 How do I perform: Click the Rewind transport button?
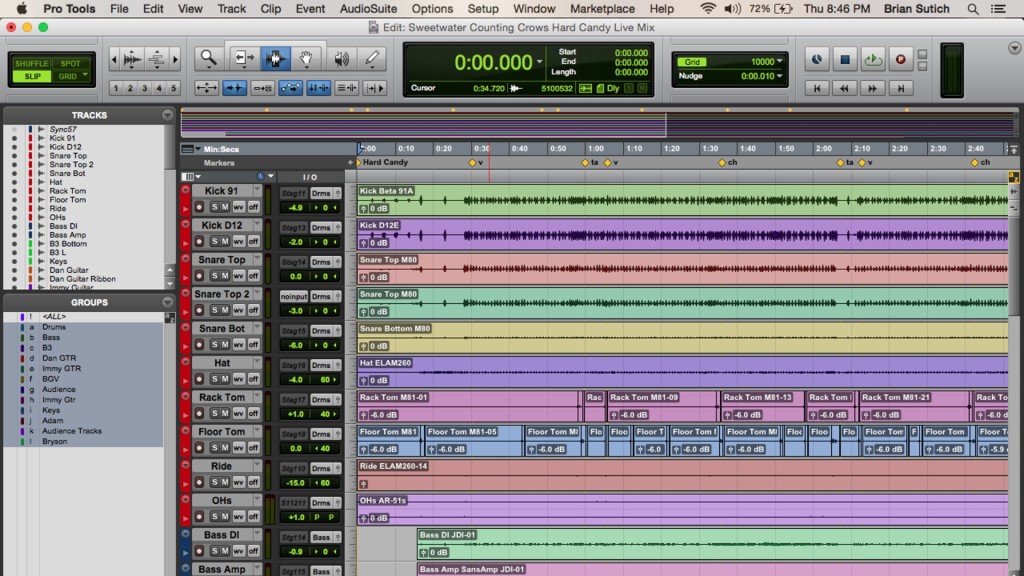[x=844, y=88]
